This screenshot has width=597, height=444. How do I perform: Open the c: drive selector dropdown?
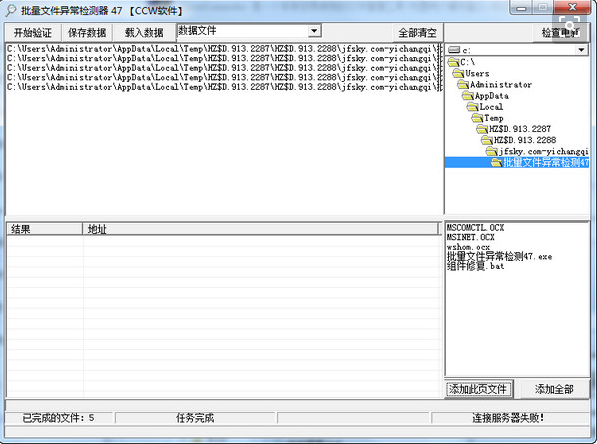coord(581,50)
